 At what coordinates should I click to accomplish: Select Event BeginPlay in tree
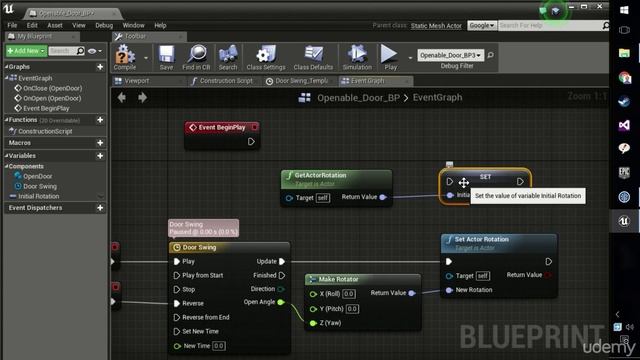coord(46,109)
